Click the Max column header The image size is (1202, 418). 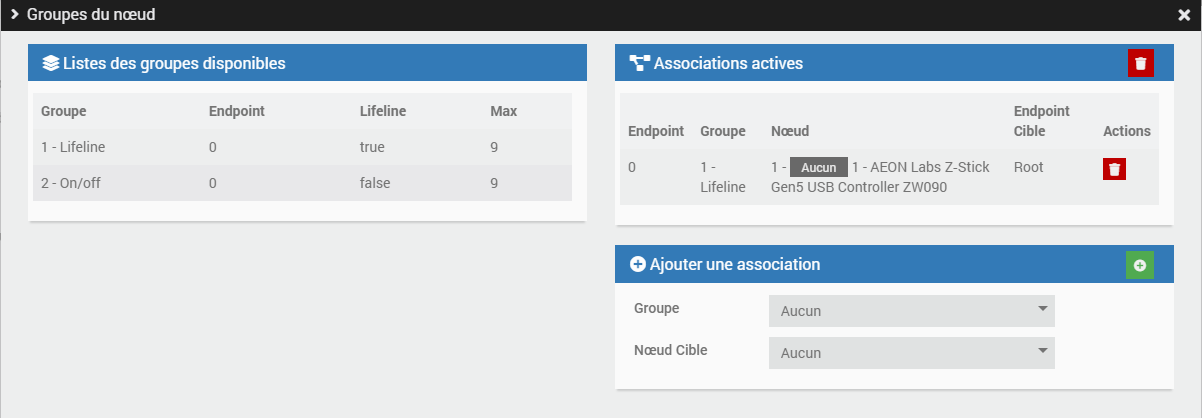503,111
